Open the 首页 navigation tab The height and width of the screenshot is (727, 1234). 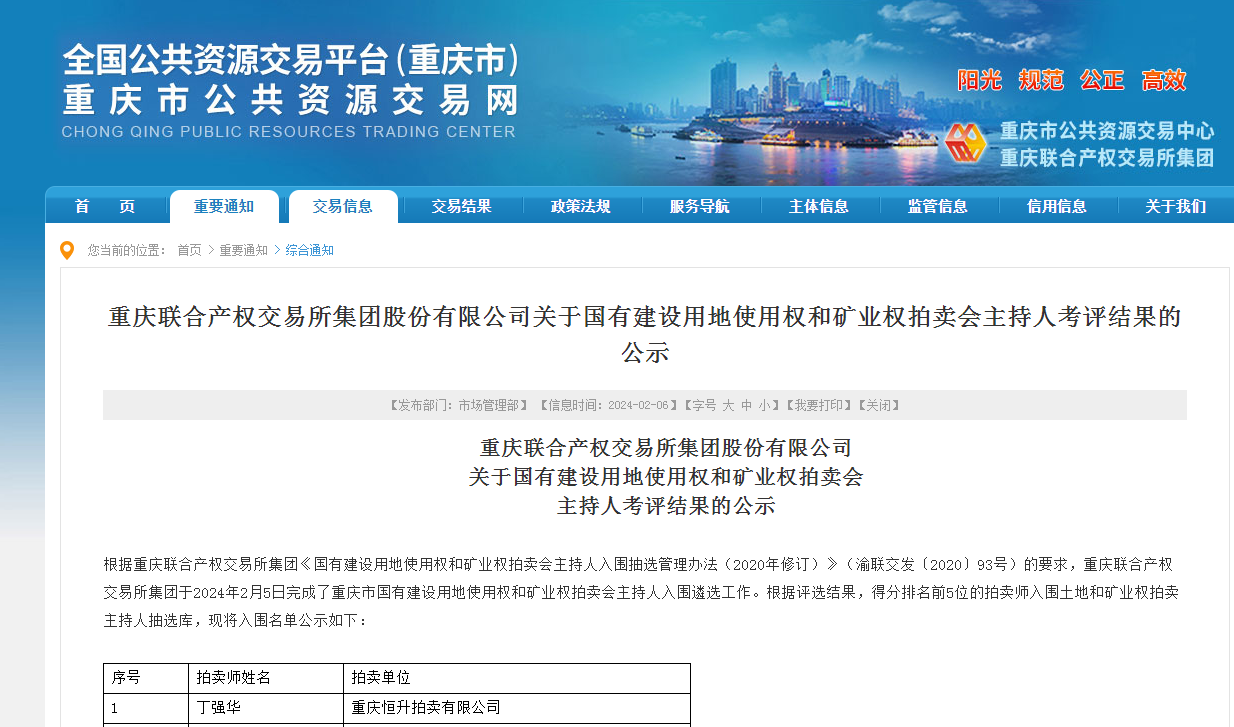click(x=105, y=207)
